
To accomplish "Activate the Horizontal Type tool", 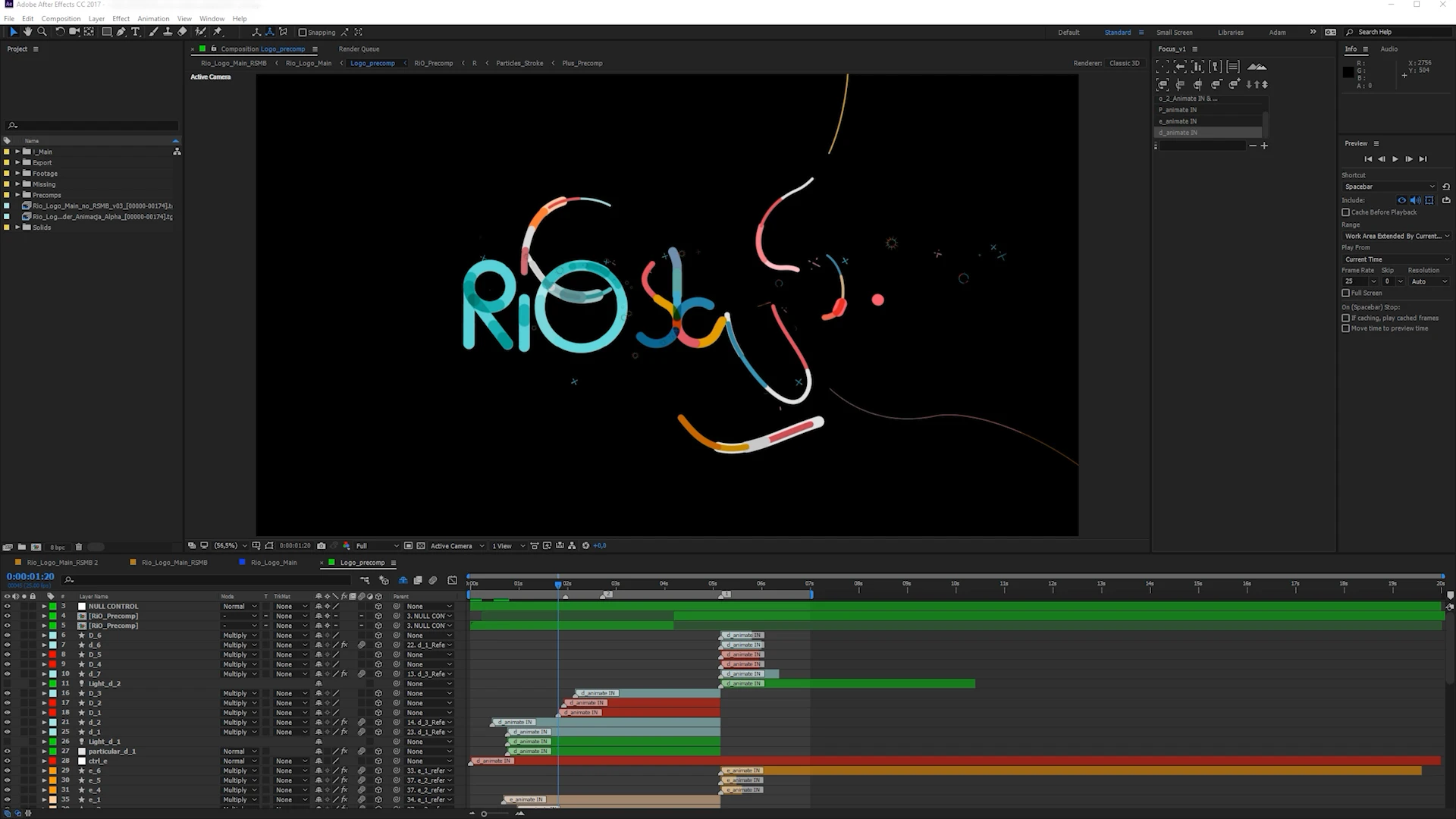I will tap(136, 32).
